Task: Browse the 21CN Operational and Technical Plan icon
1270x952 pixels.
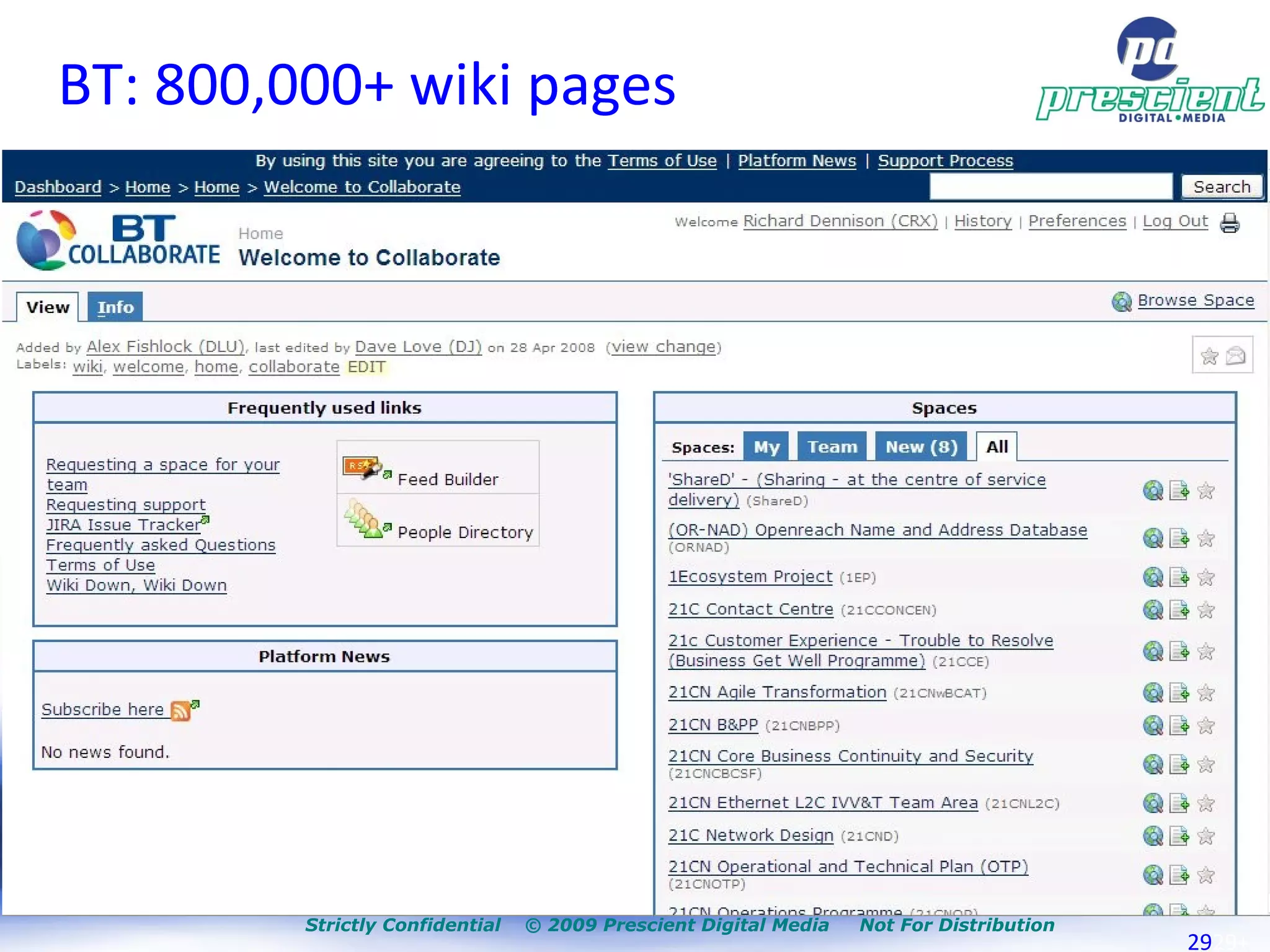Action: point(1153,875)
